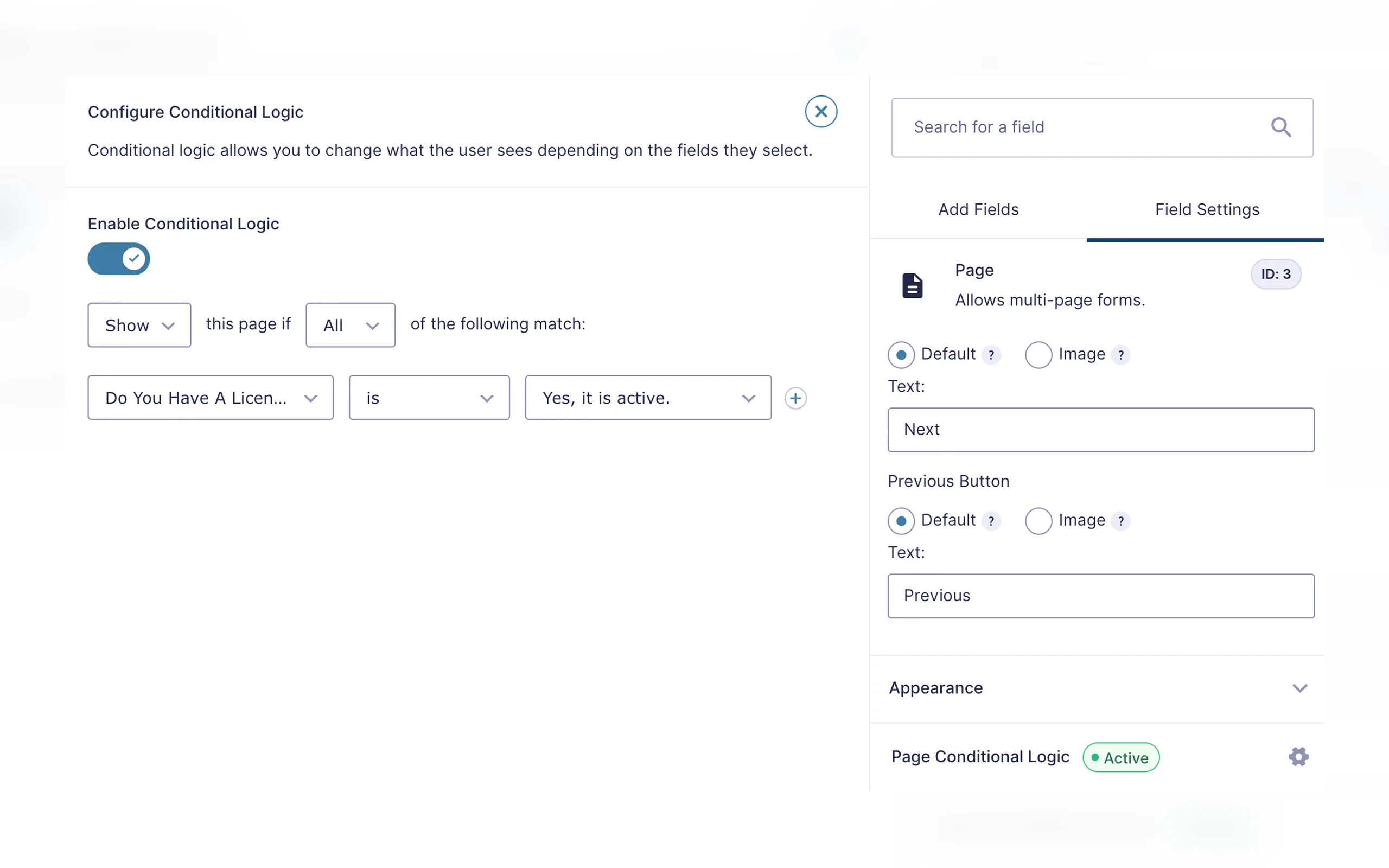Switch to the Add Fields tab
Screen dimensions: 1389x868
(x=979, y=209)
